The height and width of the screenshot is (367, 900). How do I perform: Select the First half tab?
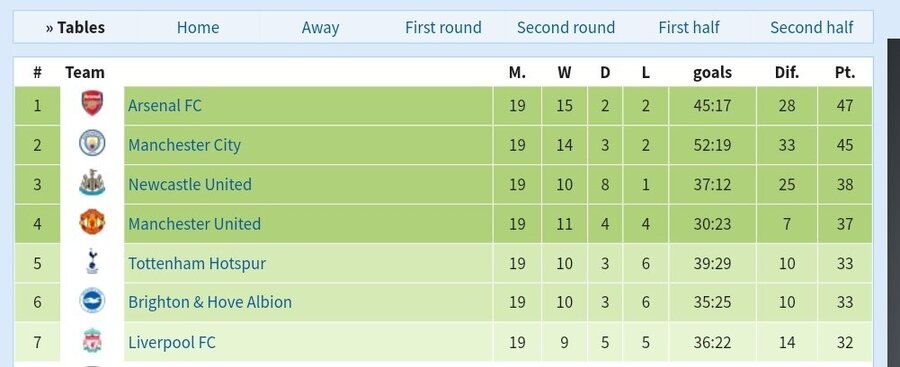(689, 28)
